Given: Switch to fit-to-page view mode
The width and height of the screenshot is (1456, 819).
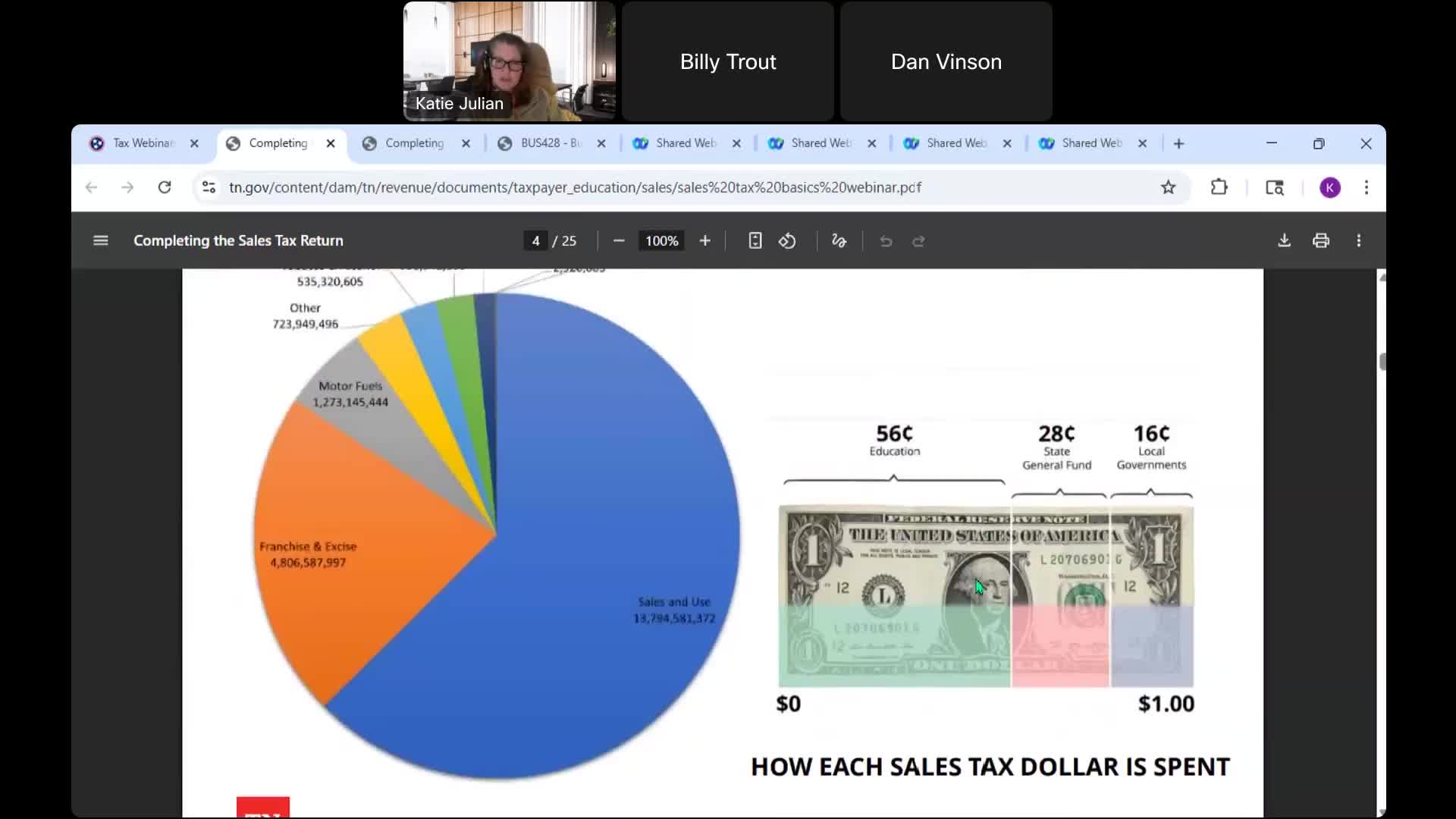Looking at the screenshot, I should coord(755,240).
